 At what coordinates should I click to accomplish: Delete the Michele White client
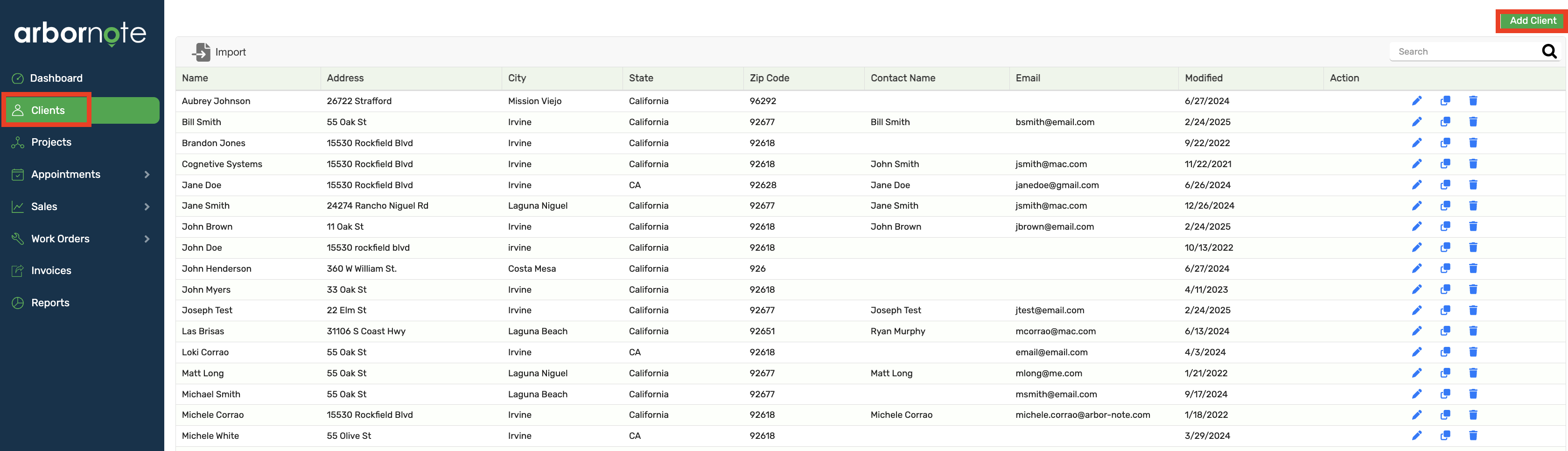pos(1473,436)
